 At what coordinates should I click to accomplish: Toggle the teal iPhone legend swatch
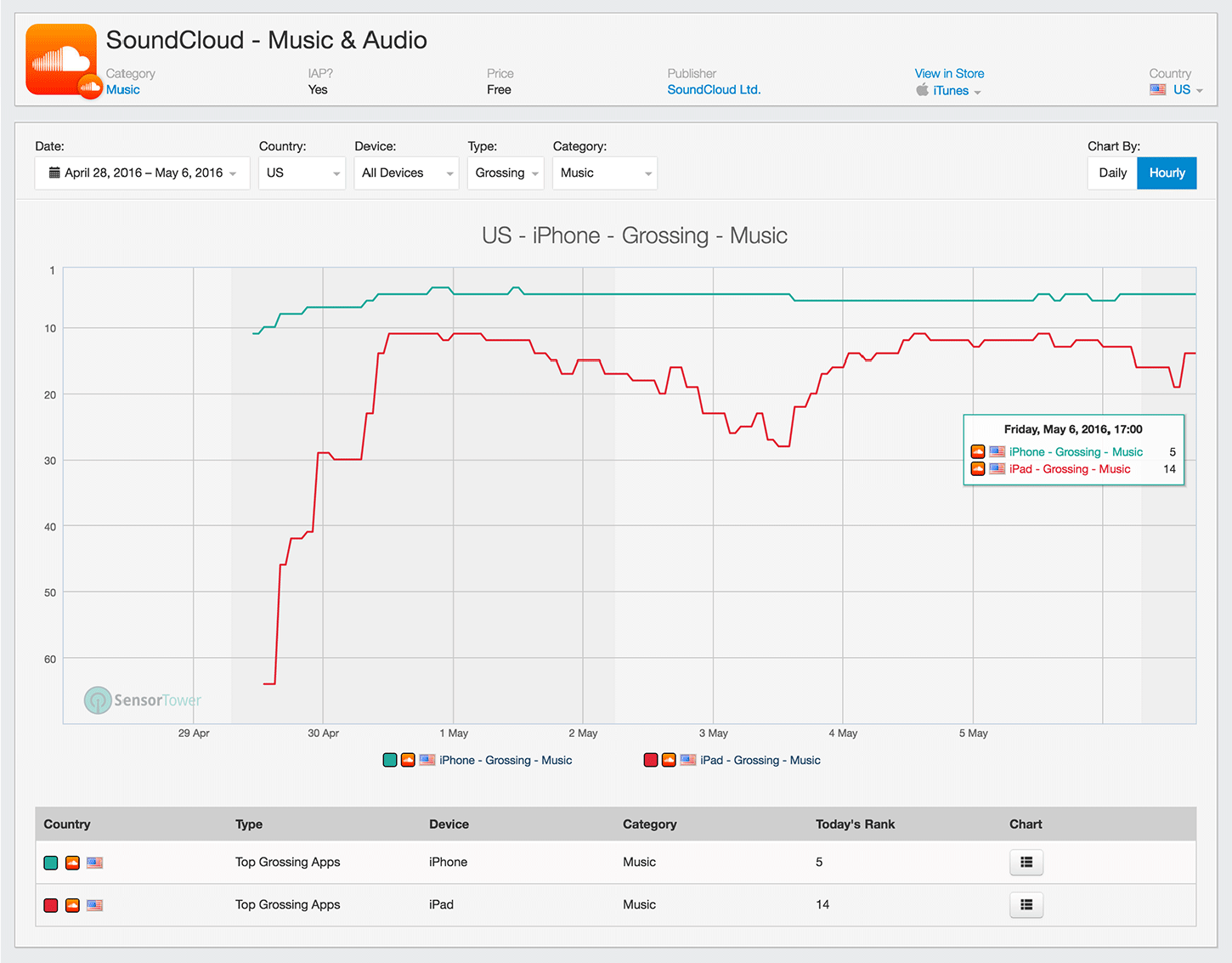390,760
